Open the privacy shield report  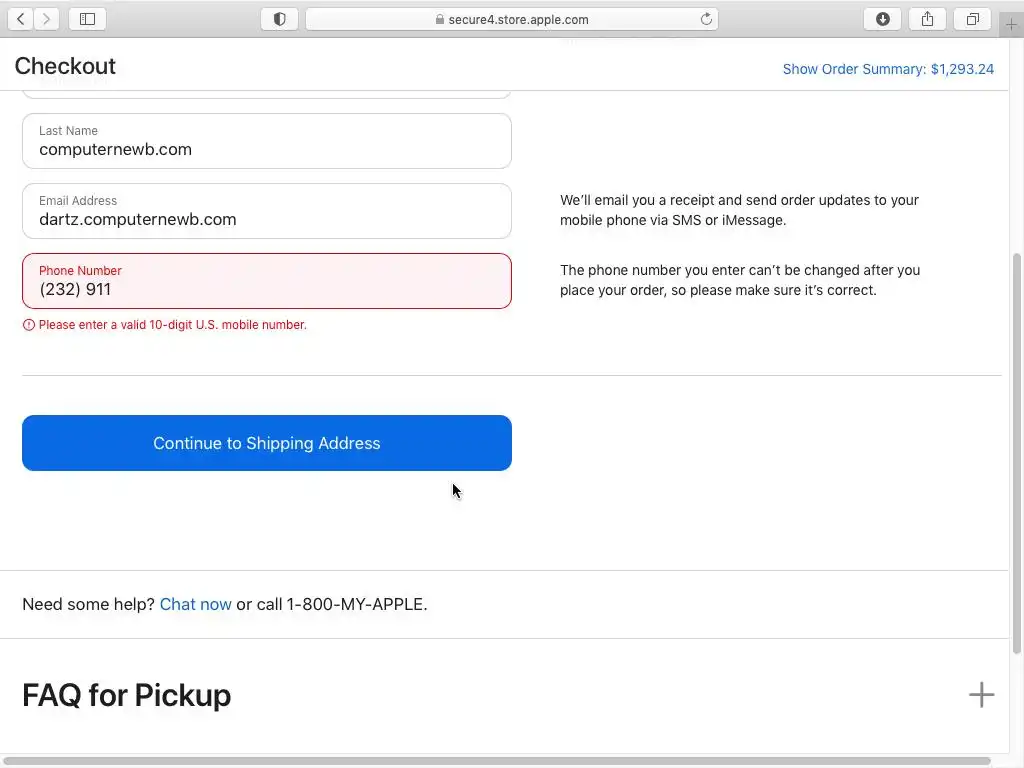279,19
